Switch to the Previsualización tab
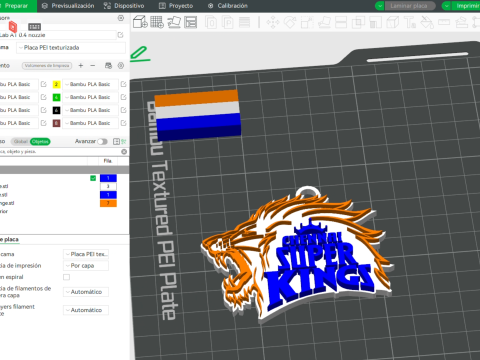480x360 pixels. pyautogui.click(x=68, y=6)
